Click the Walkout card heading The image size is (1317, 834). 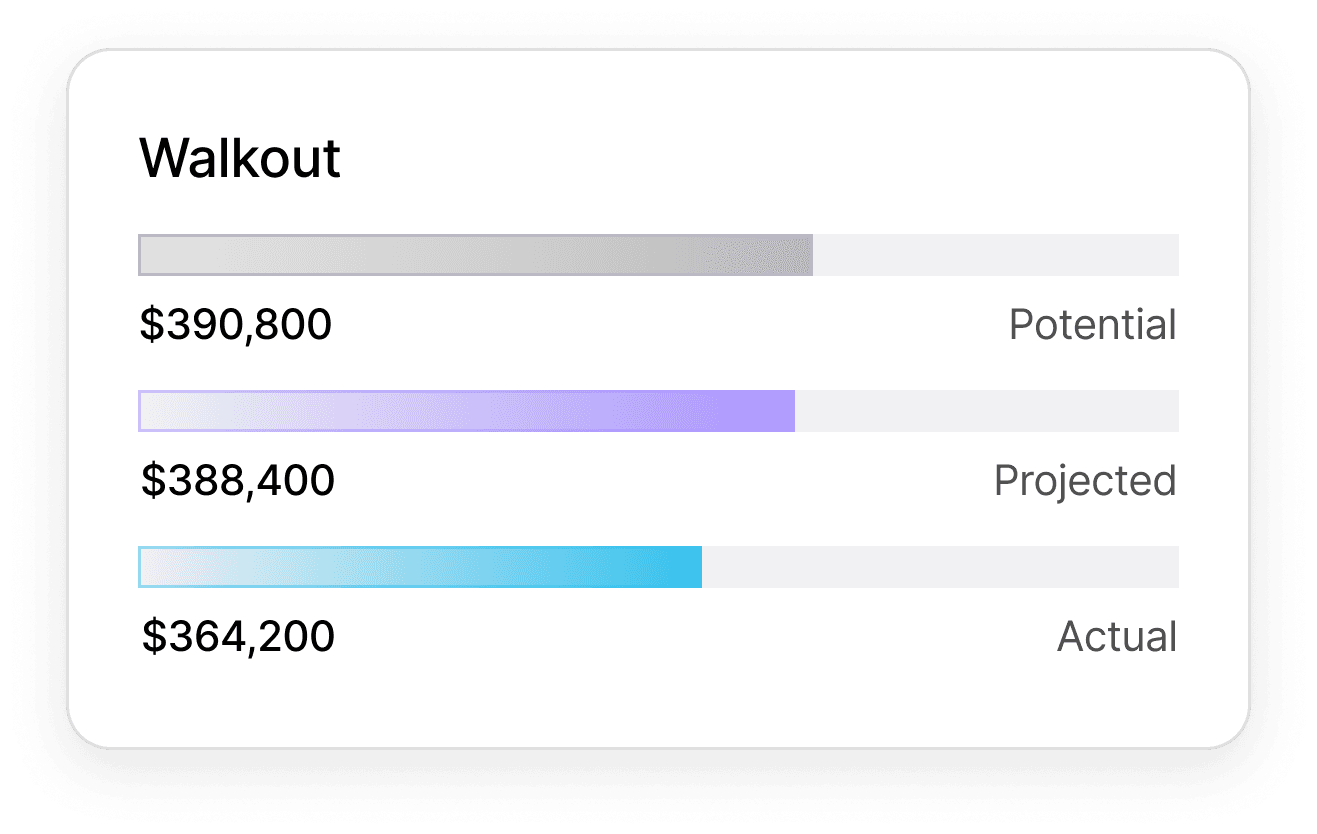click(240, 159)
